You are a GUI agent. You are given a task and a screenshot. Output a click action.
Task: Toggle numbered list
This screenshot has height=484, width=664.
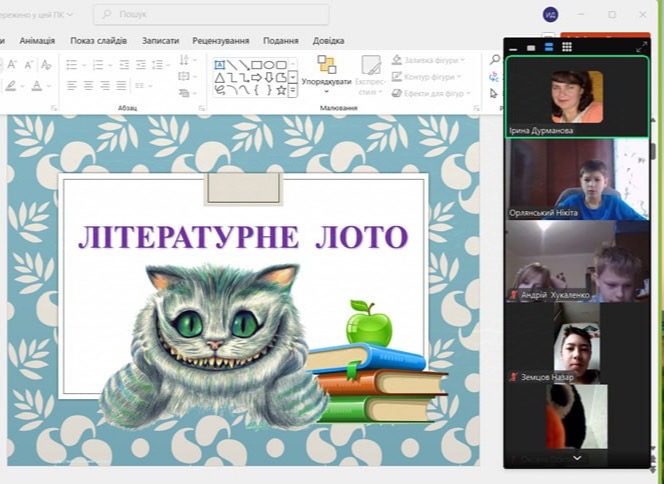tap(98, 65)
